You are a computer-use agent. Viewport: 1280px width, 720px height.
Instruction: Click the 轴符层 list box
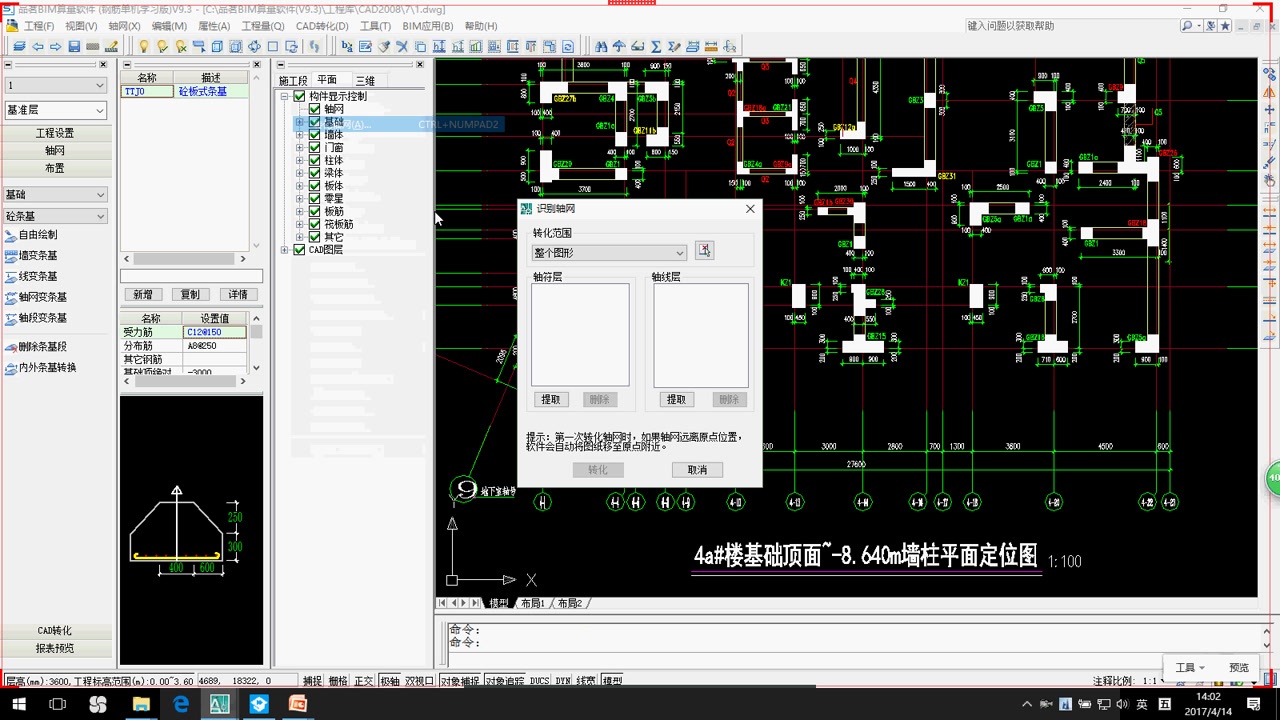pos(580,334)
